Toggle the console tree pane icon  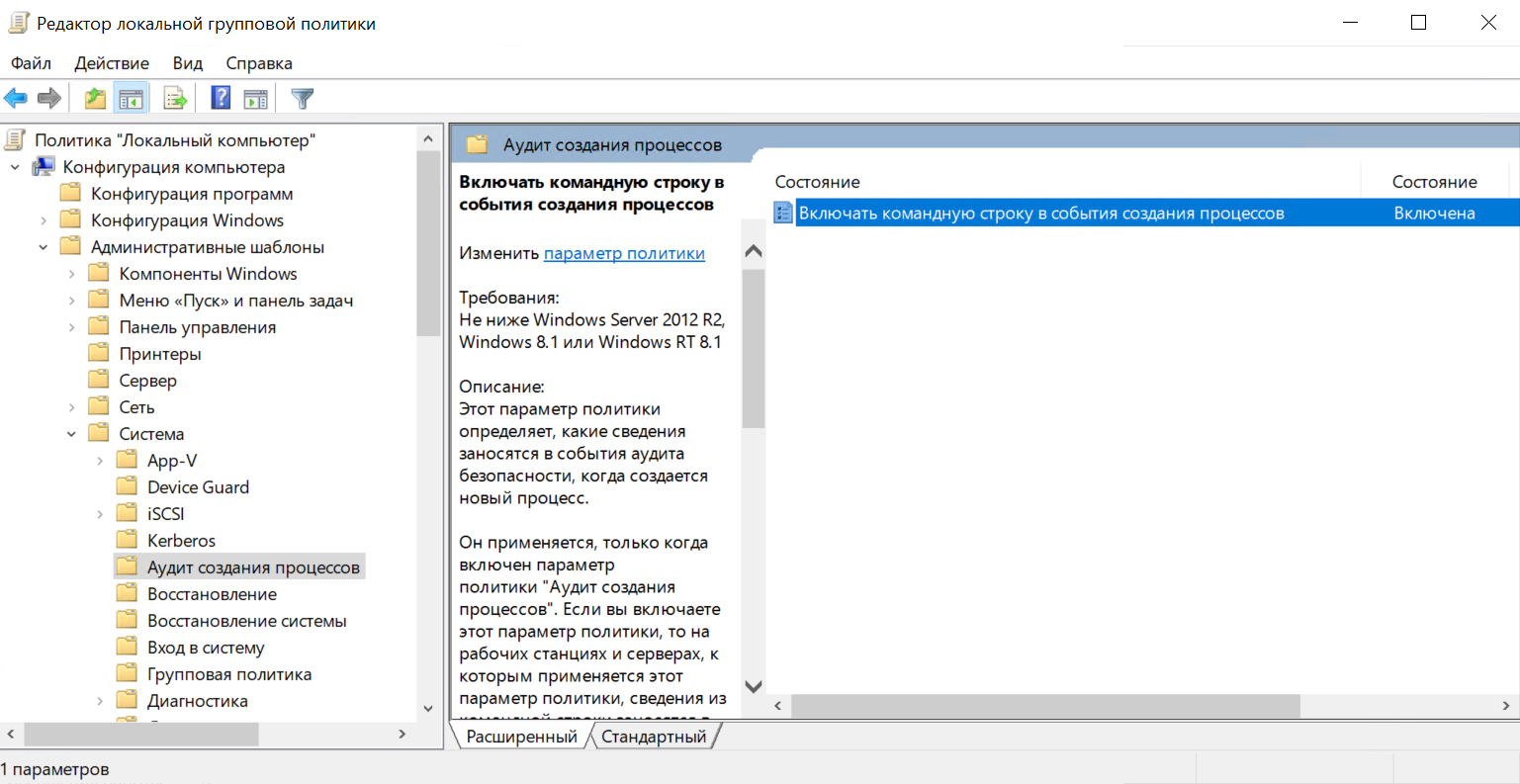coord(131,98)
